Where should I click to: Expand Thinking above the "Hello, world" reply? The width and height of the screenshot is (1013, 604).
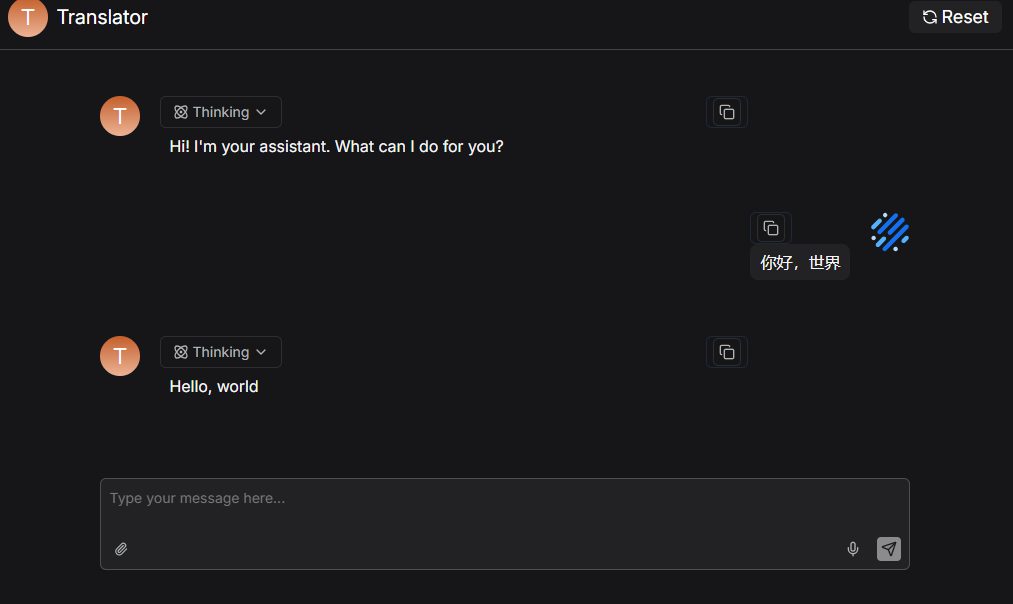click(221, 352)
